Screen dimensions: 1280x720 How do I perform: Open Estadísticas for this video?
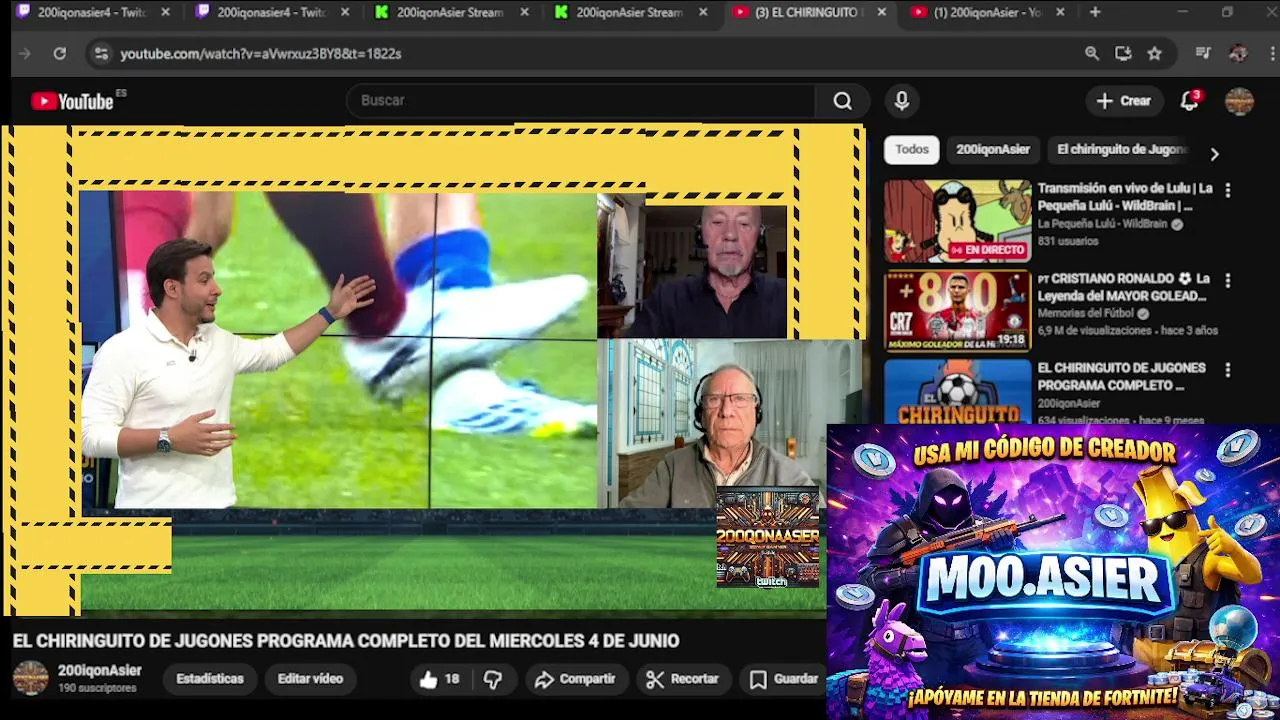pos(210,679)
